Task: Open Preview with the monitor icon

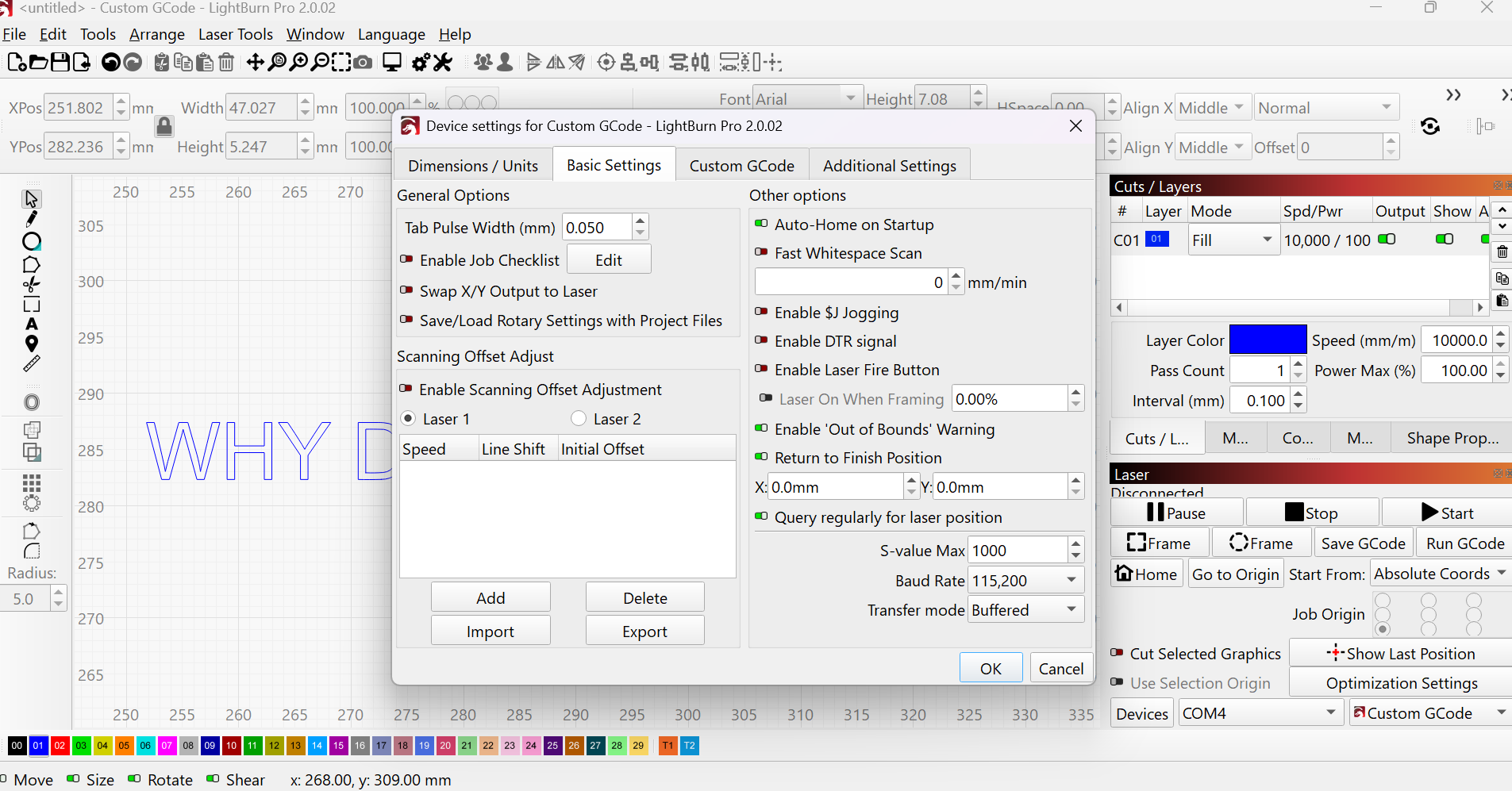Action: (392, 62)
